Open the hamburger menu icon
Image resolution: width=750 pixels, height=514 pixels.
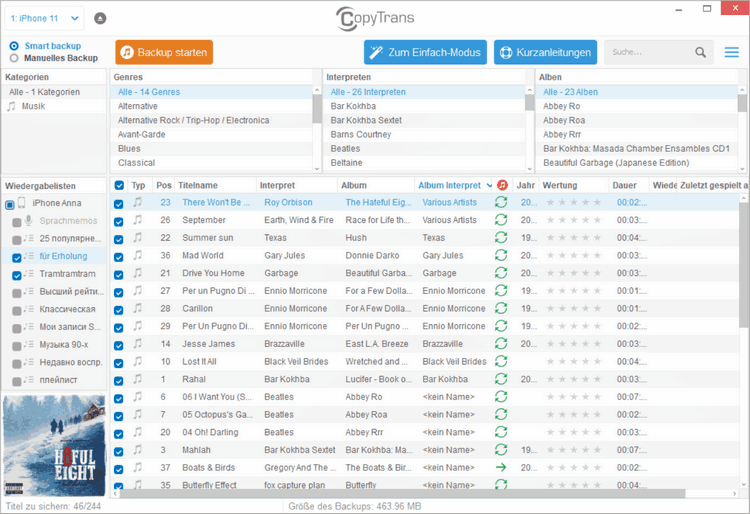click(731, 52)
